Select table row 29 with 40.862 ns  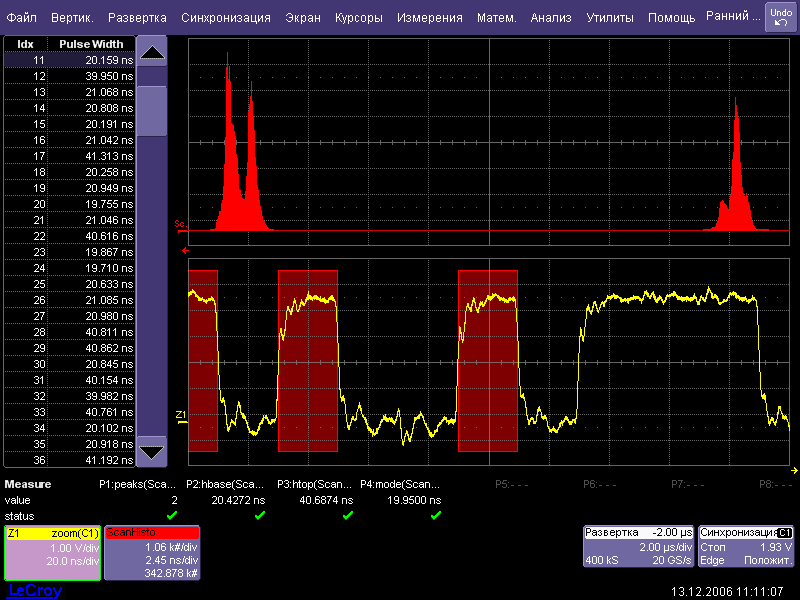(x=70, y=348)
